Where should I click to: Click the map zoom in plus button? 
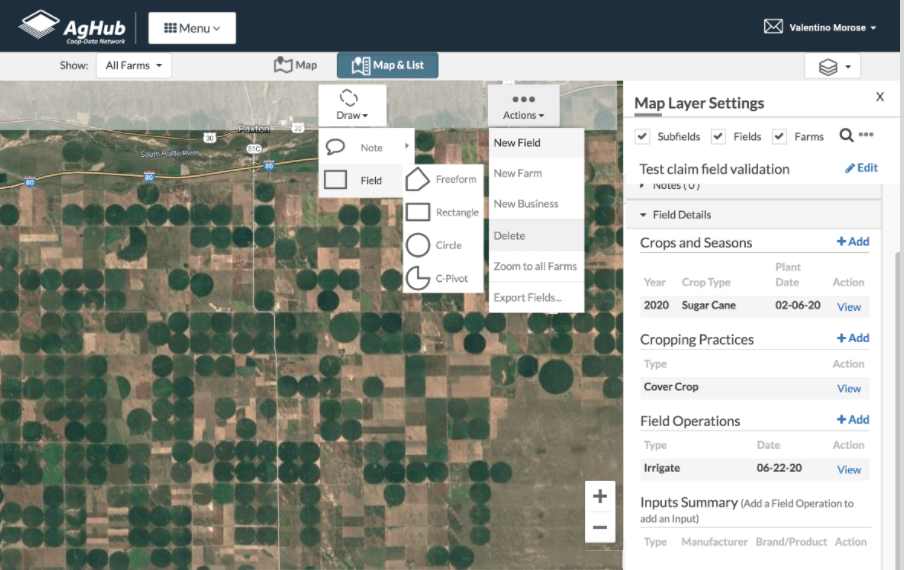pyautogui.click(x=600, y=497)
